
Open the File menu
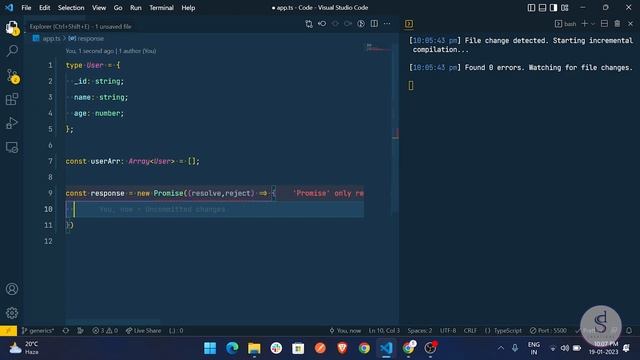pyautogui.click(x=26, y=8)
